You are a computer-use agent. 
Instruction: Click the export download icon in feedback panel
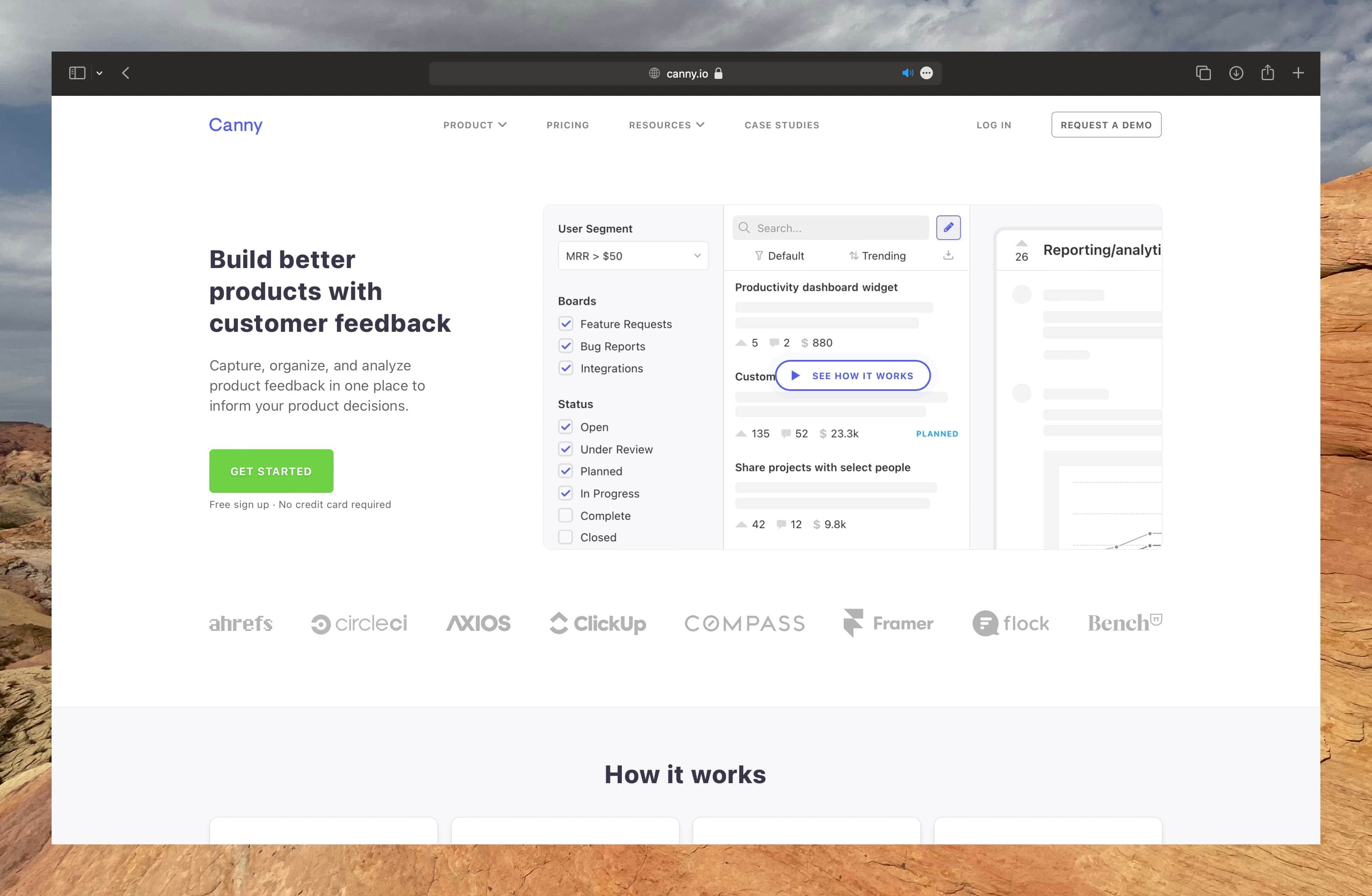(948, 256)
